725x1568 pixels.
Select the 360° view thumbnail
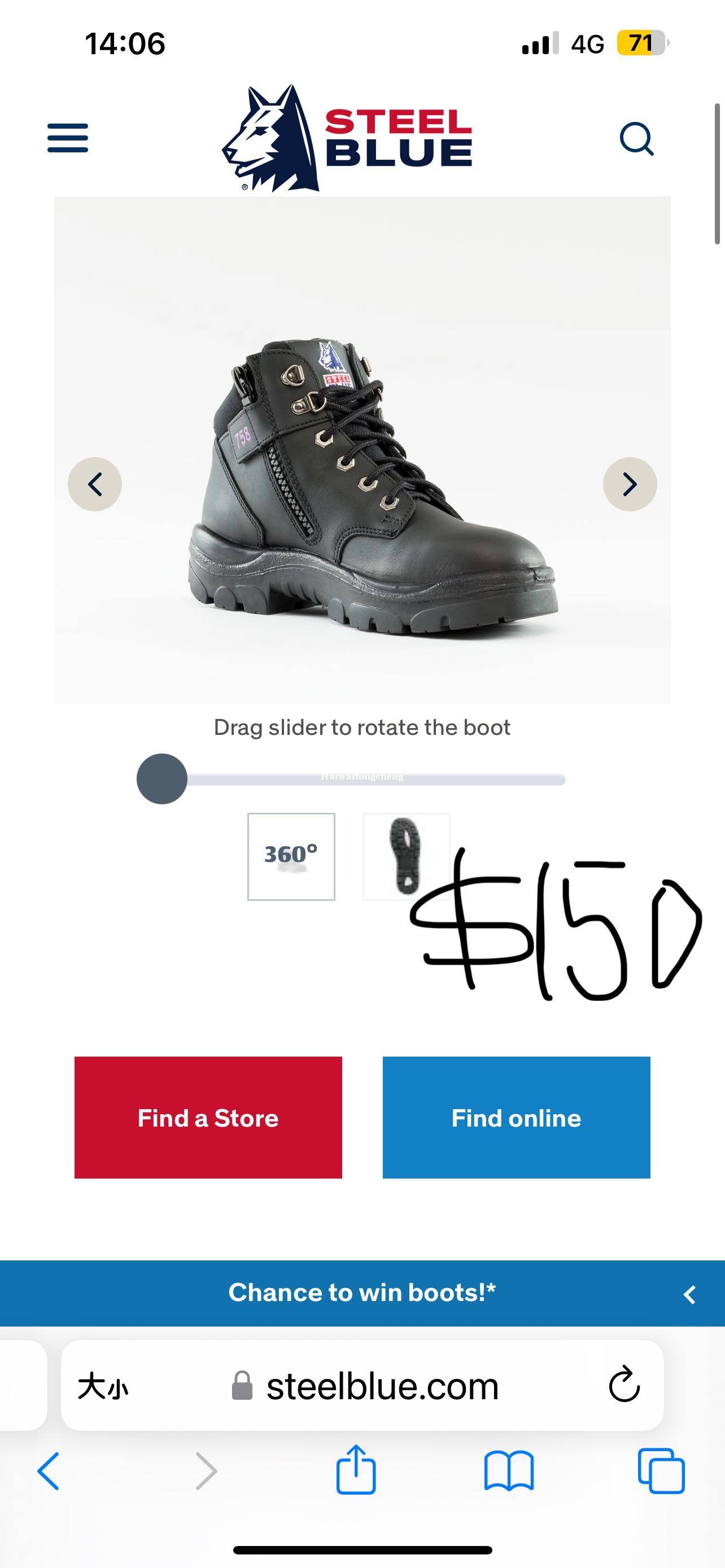click(291, 856)
